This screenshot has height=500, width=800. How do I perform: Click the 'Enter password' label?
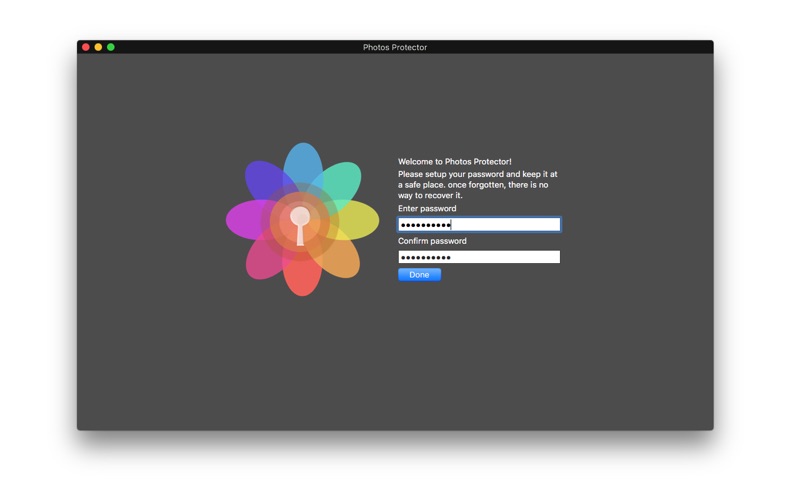427,208
